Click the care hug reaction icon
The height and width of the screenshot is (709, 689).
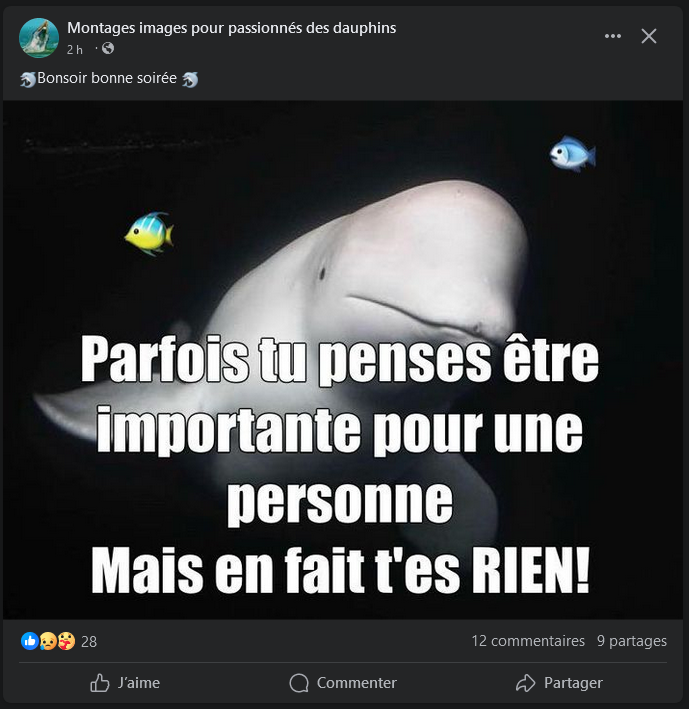pyautogui.click(x=66, y=641)
